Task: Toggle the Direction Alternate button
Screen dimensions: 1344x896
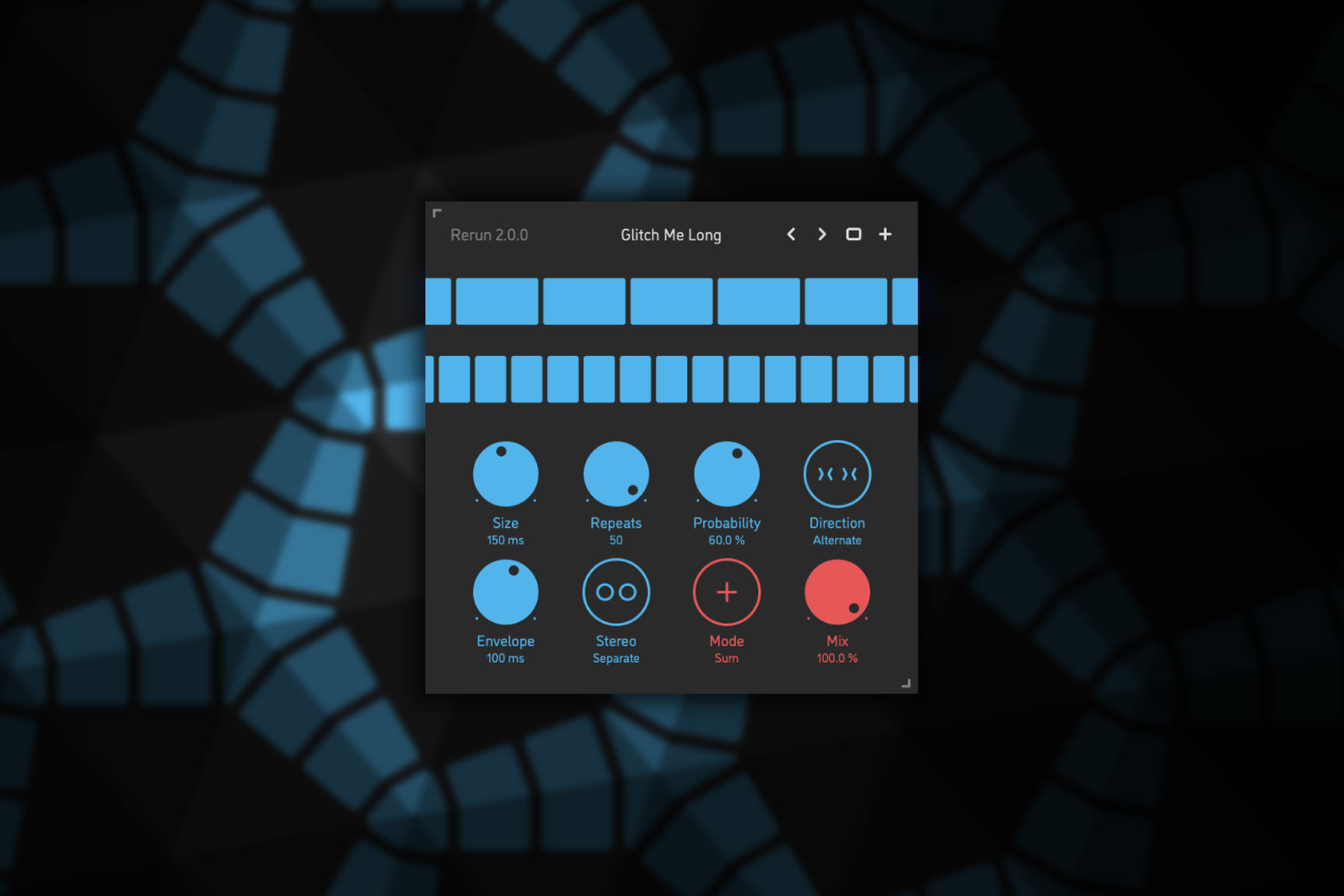Action: [x=836, y=474]
